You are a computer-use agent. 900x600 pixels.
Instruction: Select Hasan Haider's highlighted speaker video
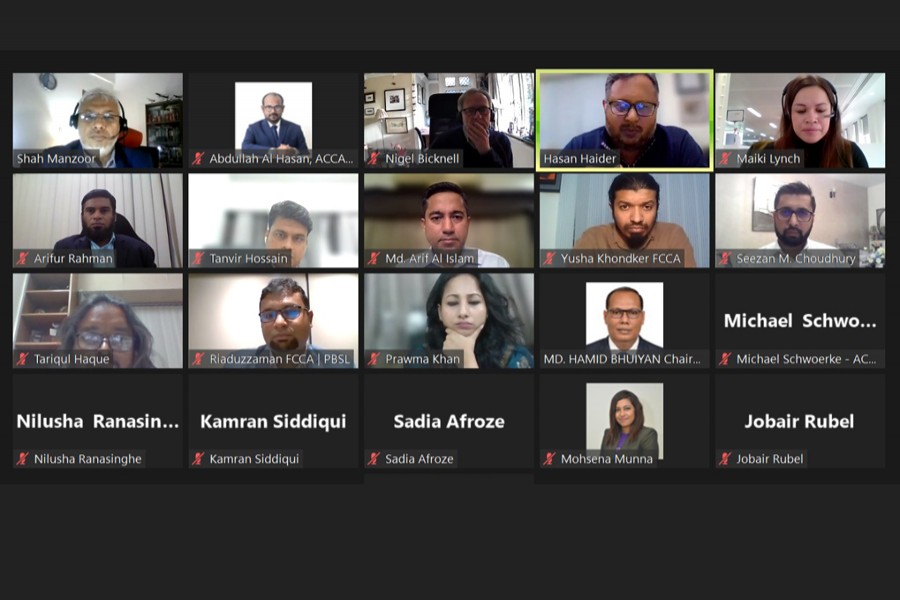click(624, 121)
